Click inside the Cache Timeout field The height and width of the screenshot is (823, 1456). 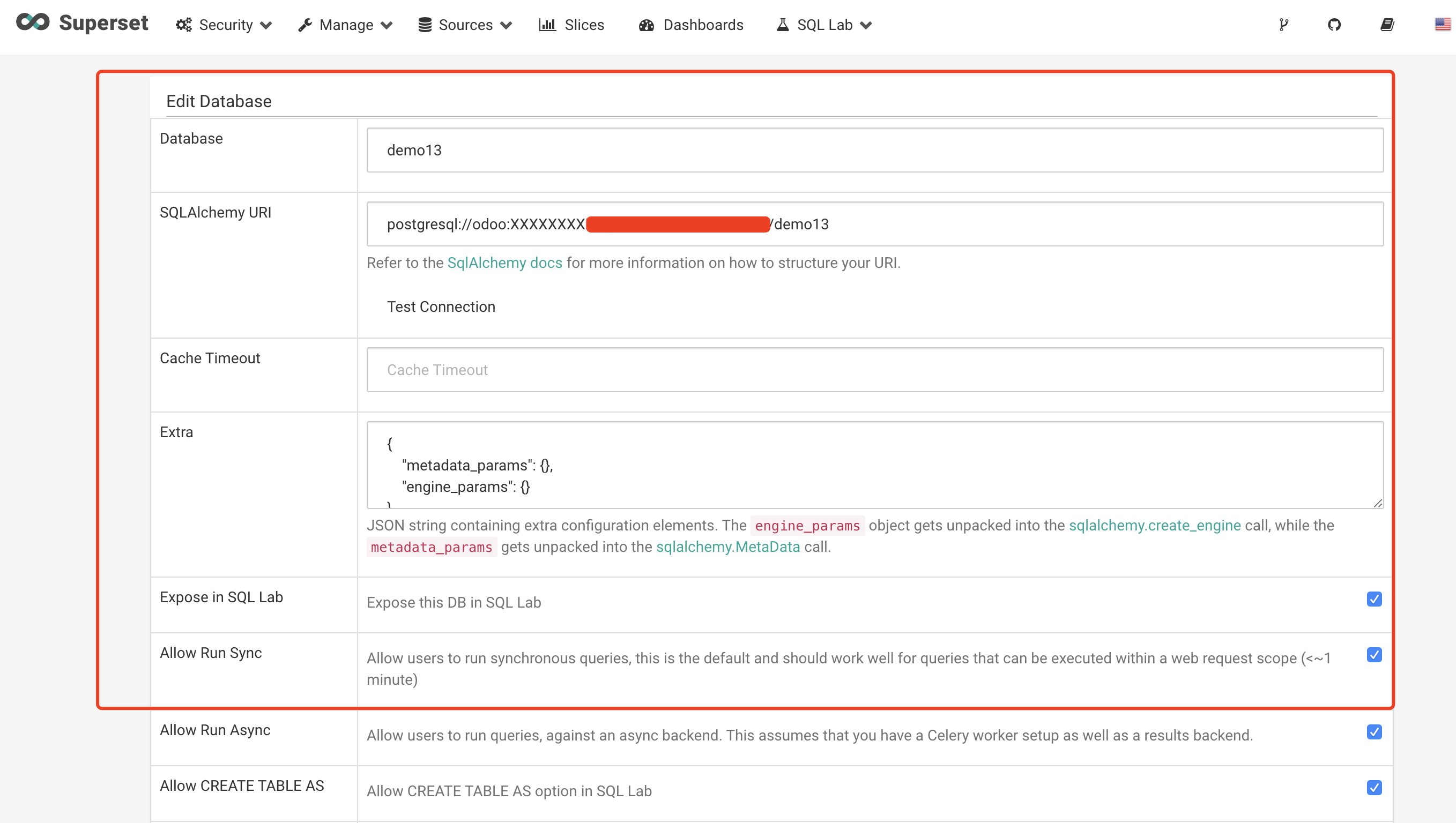click(875, 370)
